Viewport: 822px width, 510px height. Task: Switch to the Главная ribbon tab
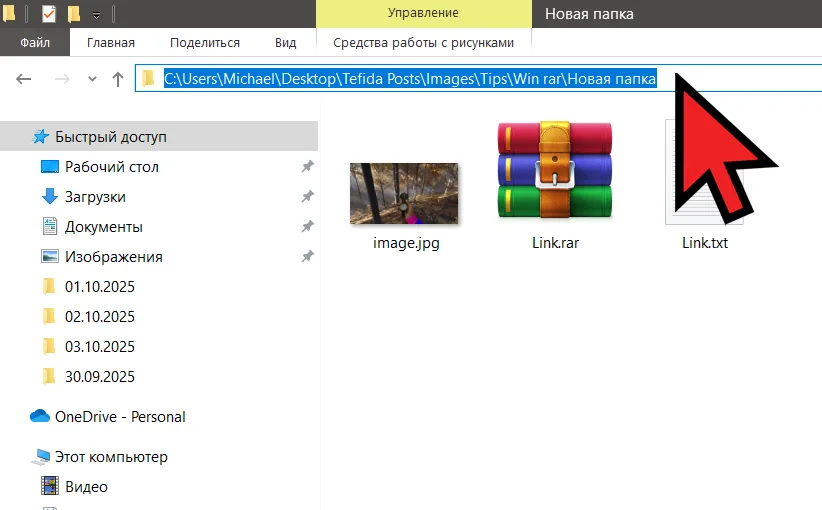pos(111,43)
